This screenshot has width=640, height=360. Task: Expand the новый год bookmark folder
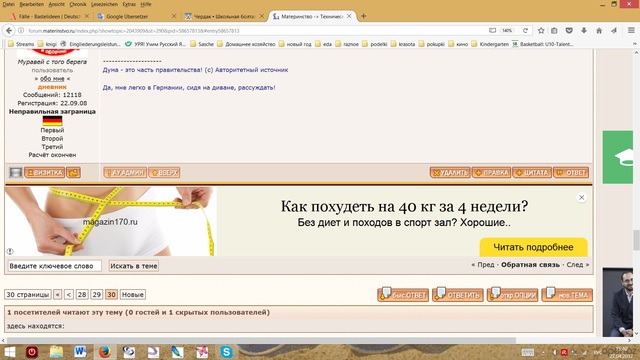click(x=295, y=44)
